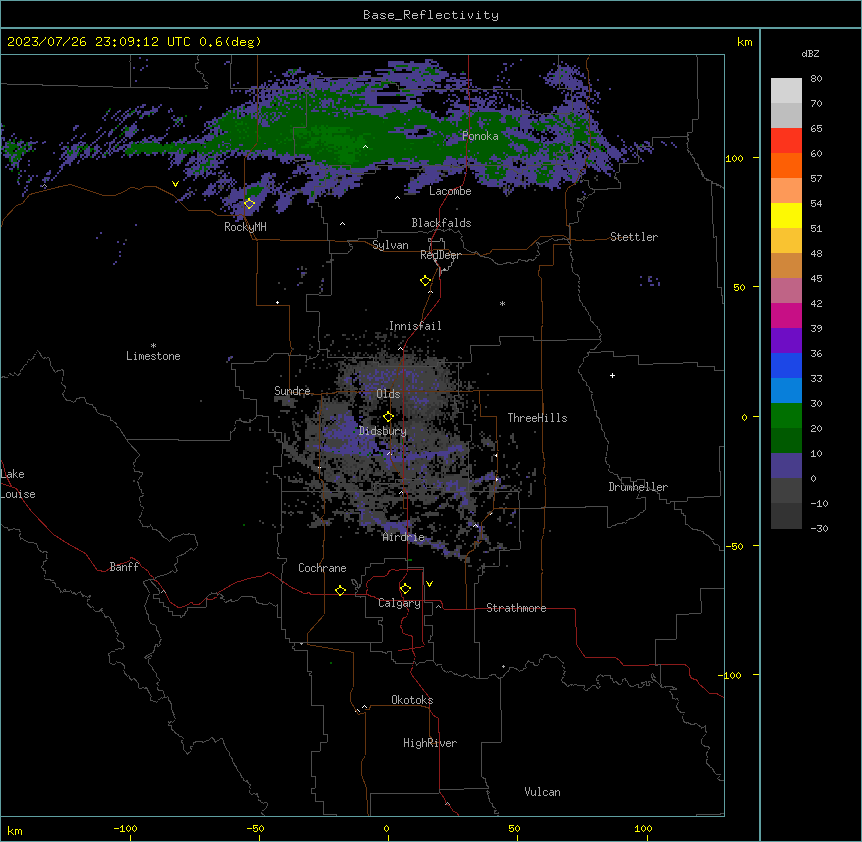Click the Airdrie label
Screen dimensions: 862x842
tap(404, 537)
